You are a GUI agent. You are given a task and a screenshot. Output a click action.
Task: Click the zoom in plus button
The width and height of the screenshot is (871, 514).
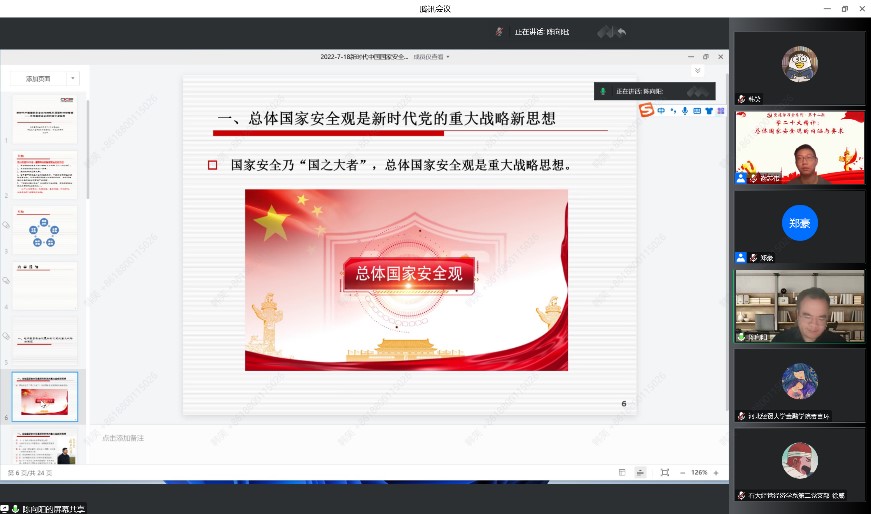[x=716, y=472]
